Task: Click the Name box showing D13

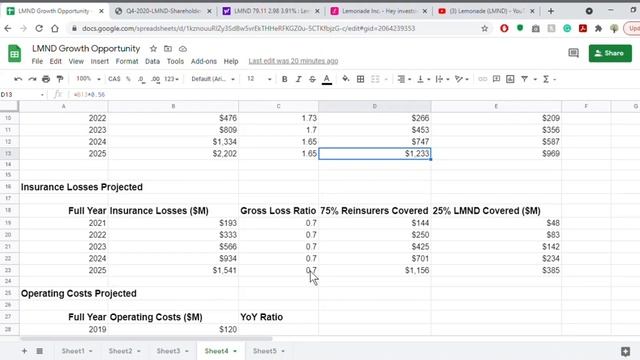Action: pyautogui.click(x=22, y=94)
